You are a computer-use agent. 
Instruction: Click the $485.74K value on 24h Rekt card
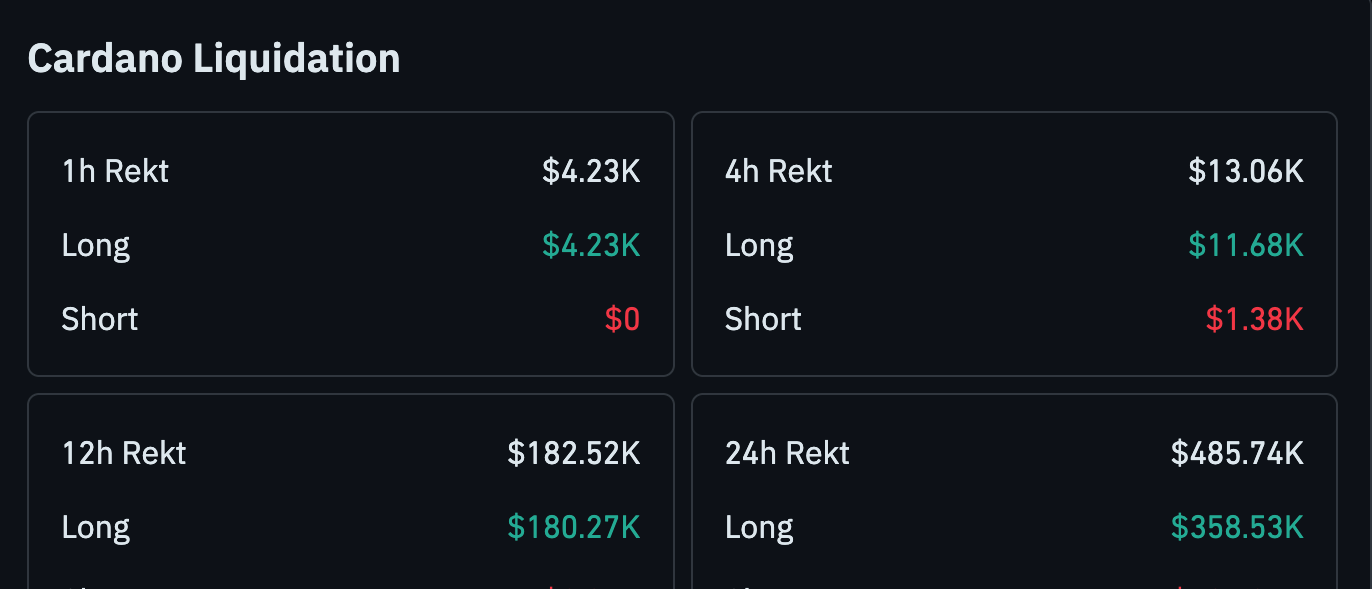coord(1237,453)
